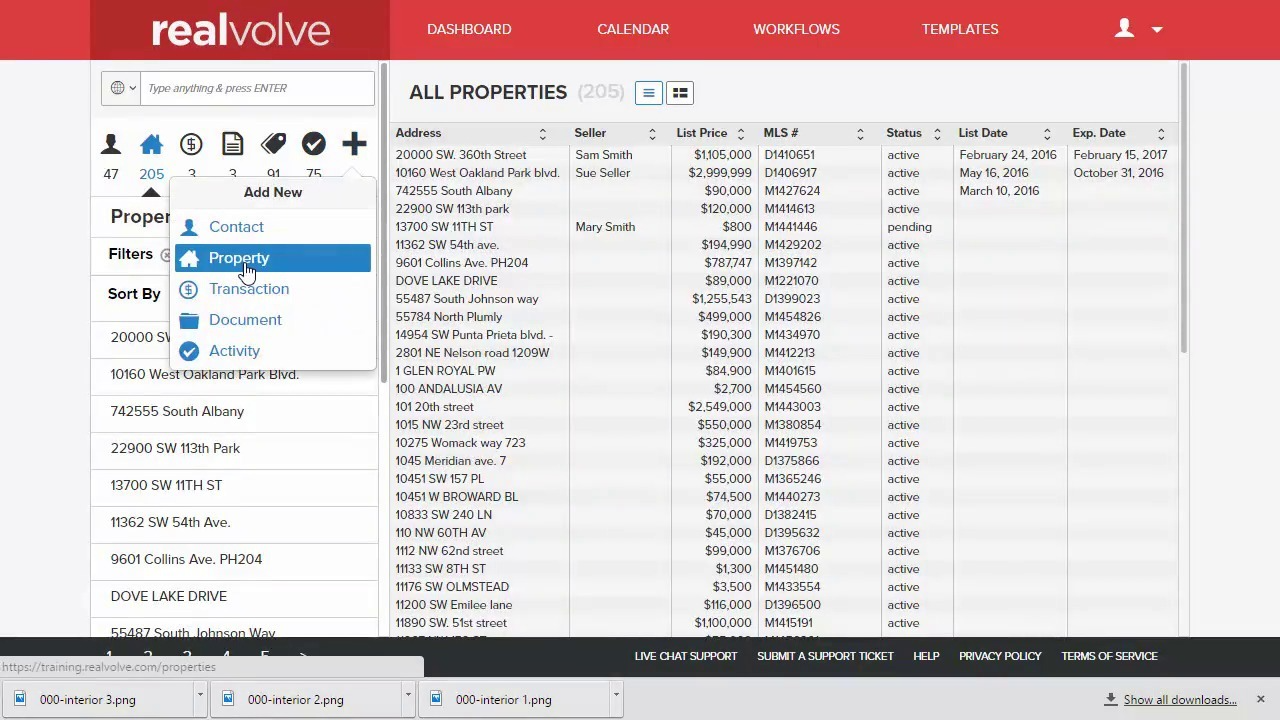Switch to grid card view icon

click(x=680, y=93)
